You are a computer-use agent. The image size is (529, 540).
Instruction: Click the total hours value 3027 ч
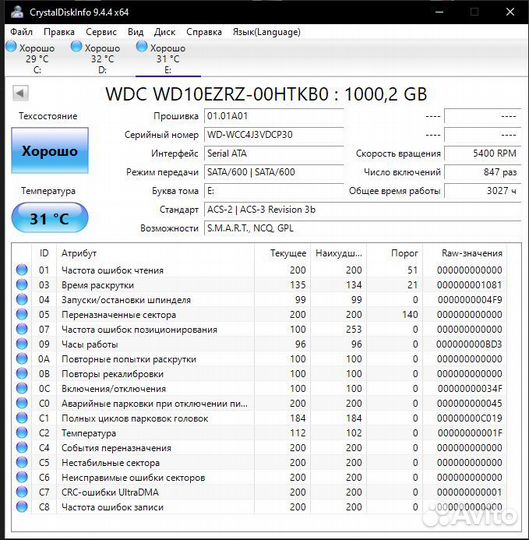(x=482, y=190)
